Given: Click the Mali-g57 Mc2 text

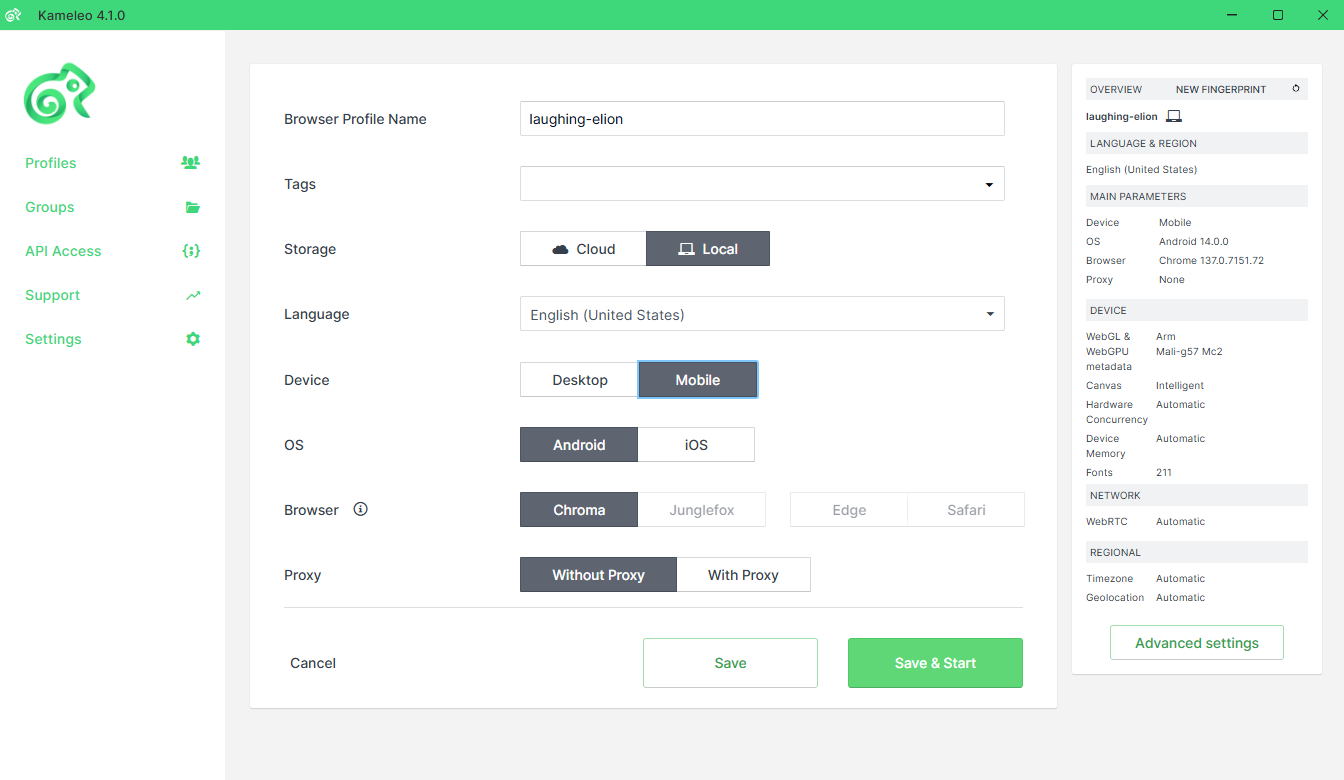Looking at the screenshot, I should pos(1189,352).
